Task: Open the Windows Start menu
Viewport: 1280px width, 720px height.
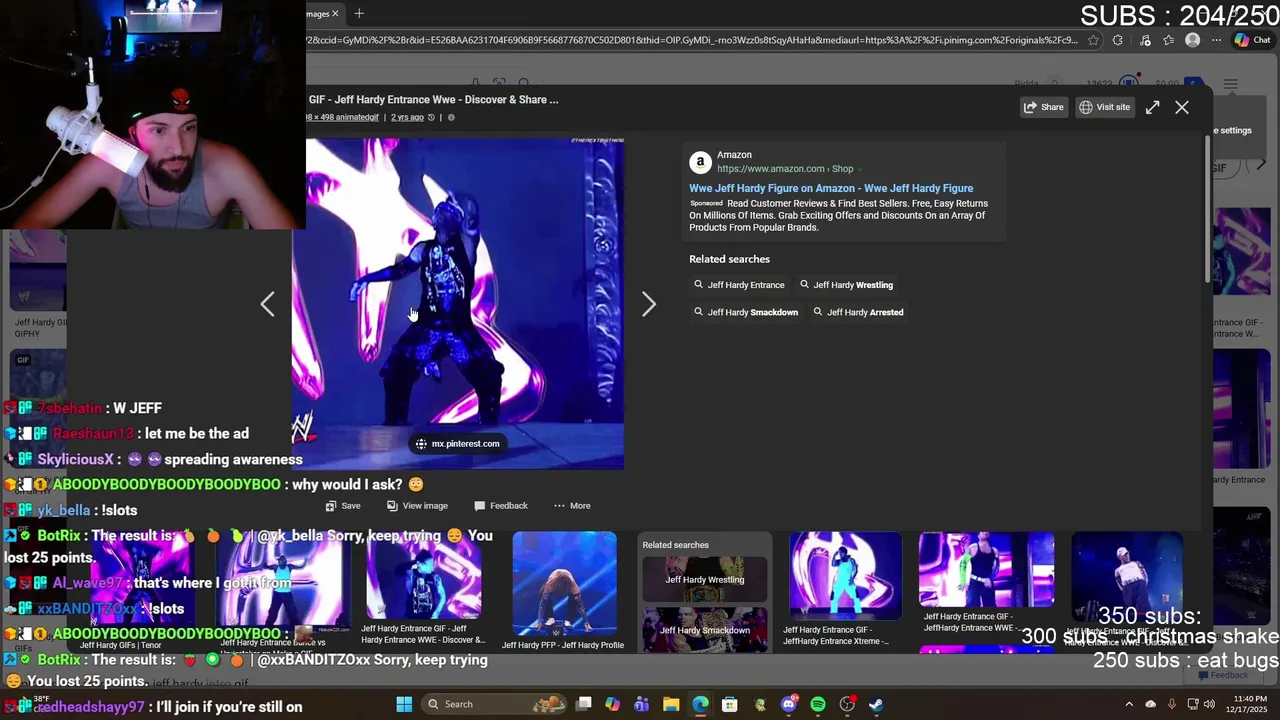Action: tap(404, 704)
